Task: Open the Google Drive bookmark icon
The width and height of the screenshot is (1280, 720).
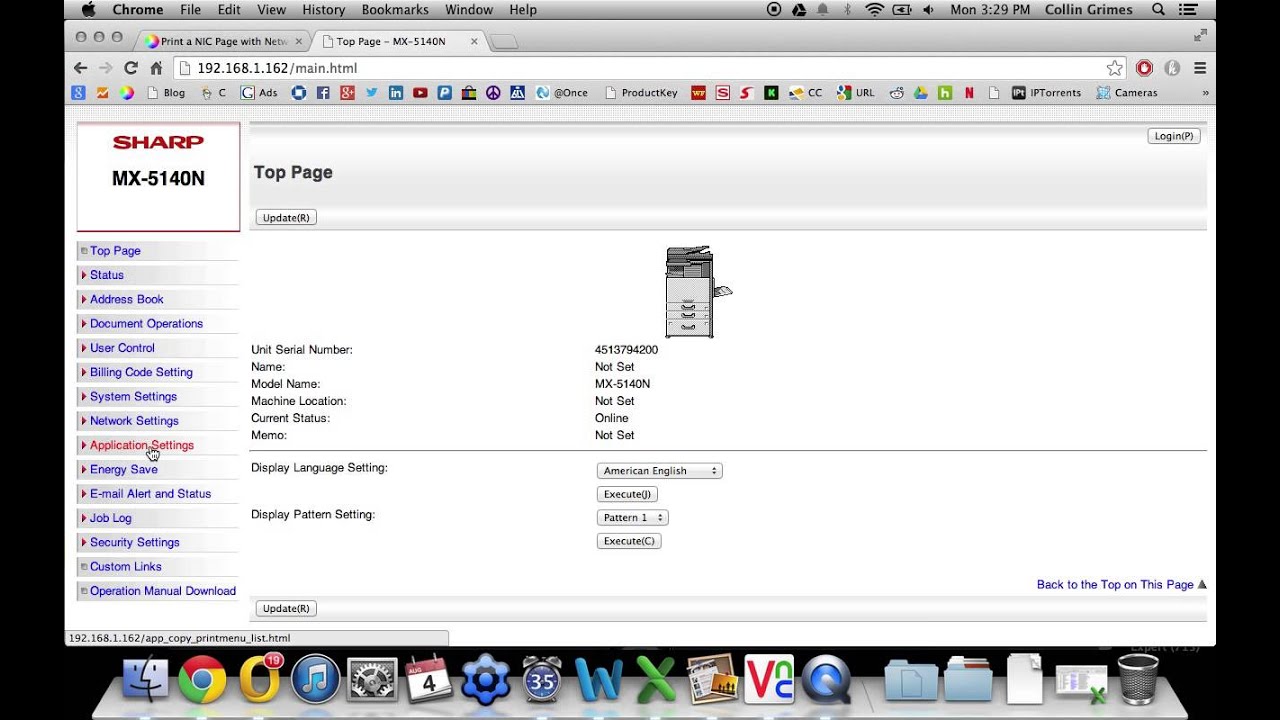Action: pos(920,92)
